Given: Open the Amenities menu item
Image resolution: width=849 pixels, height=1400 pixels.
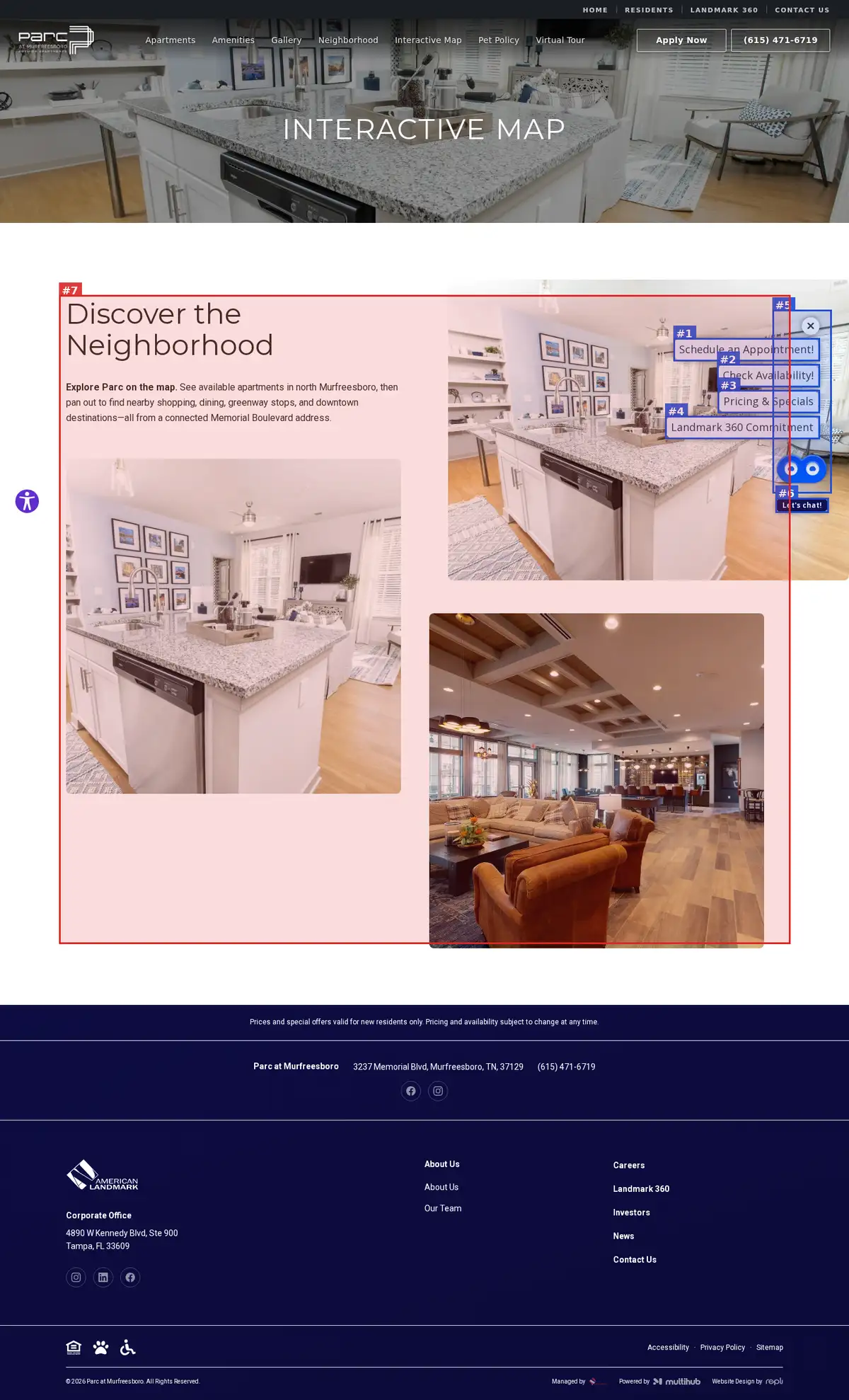Looking at the screenshot, I should coord(233,40).
